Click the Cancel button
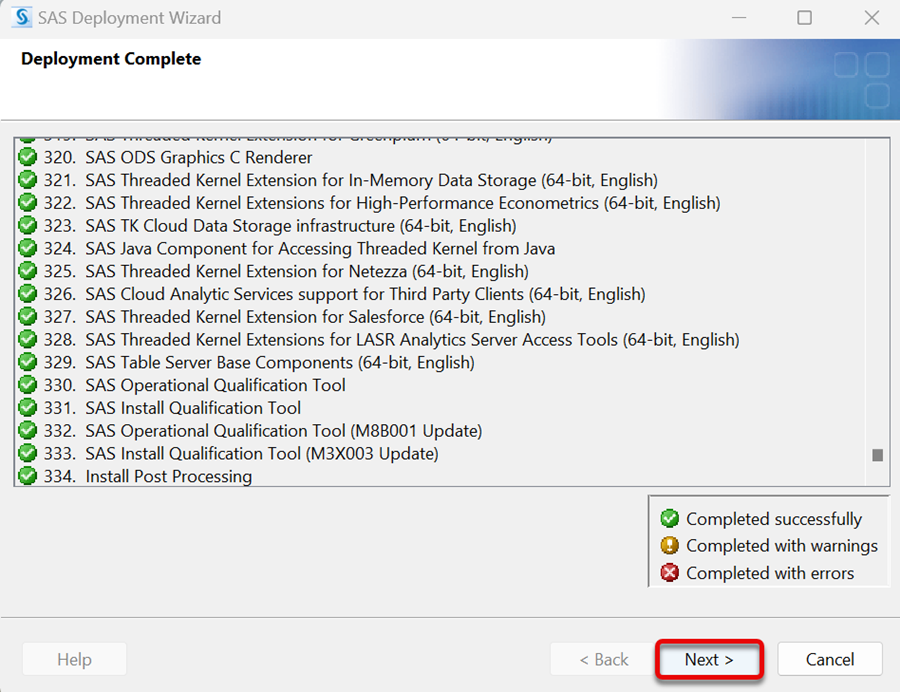This screenshot has width=900, height=692. 829,659
